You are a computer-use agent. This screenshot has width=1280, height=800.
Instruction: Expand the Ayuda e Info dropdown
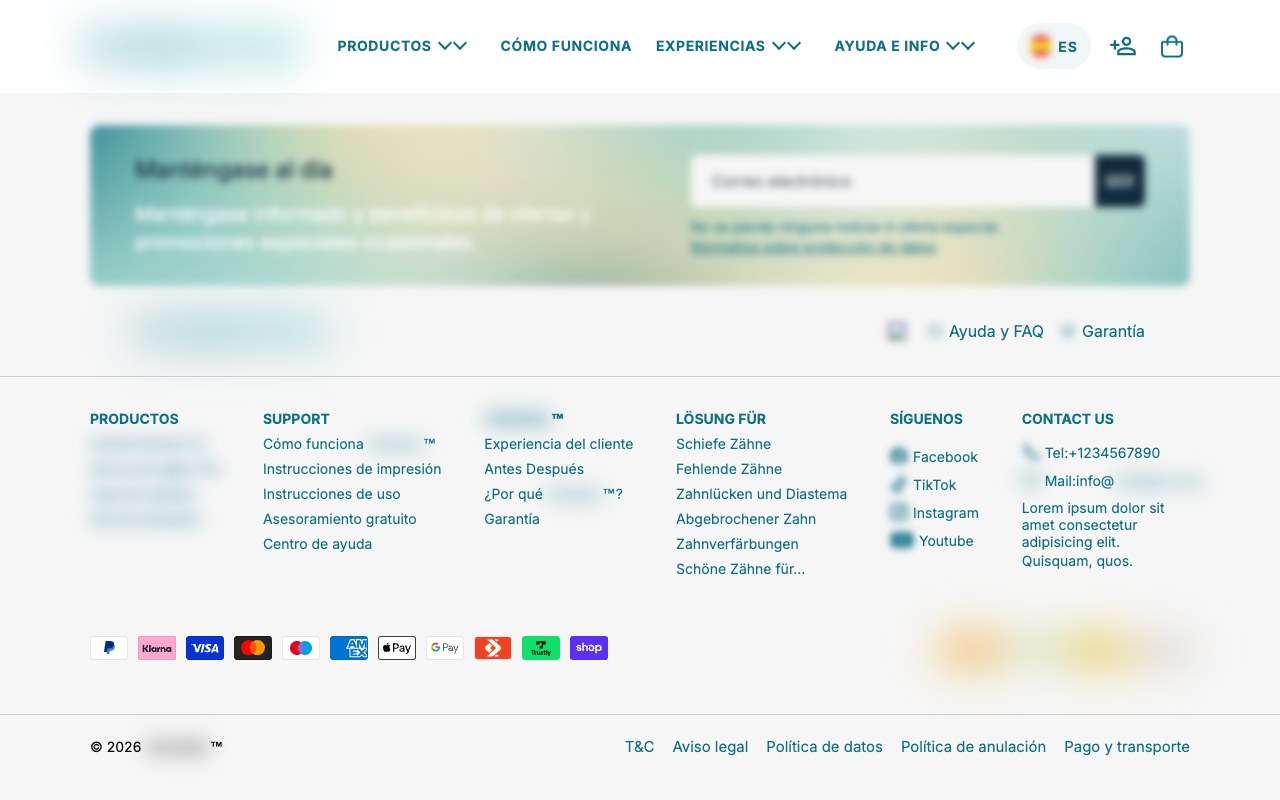(x=905, y=46)
